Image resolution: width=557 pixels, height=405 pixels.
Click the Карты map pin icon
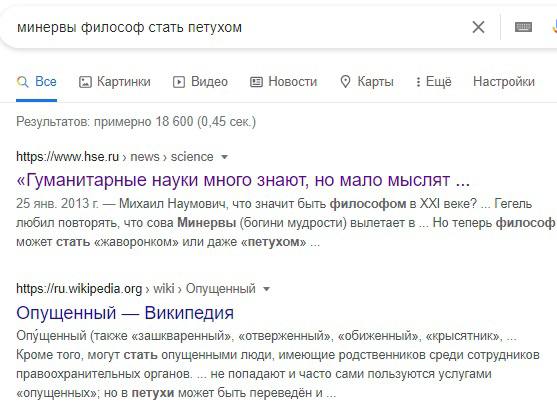[345, 82]
